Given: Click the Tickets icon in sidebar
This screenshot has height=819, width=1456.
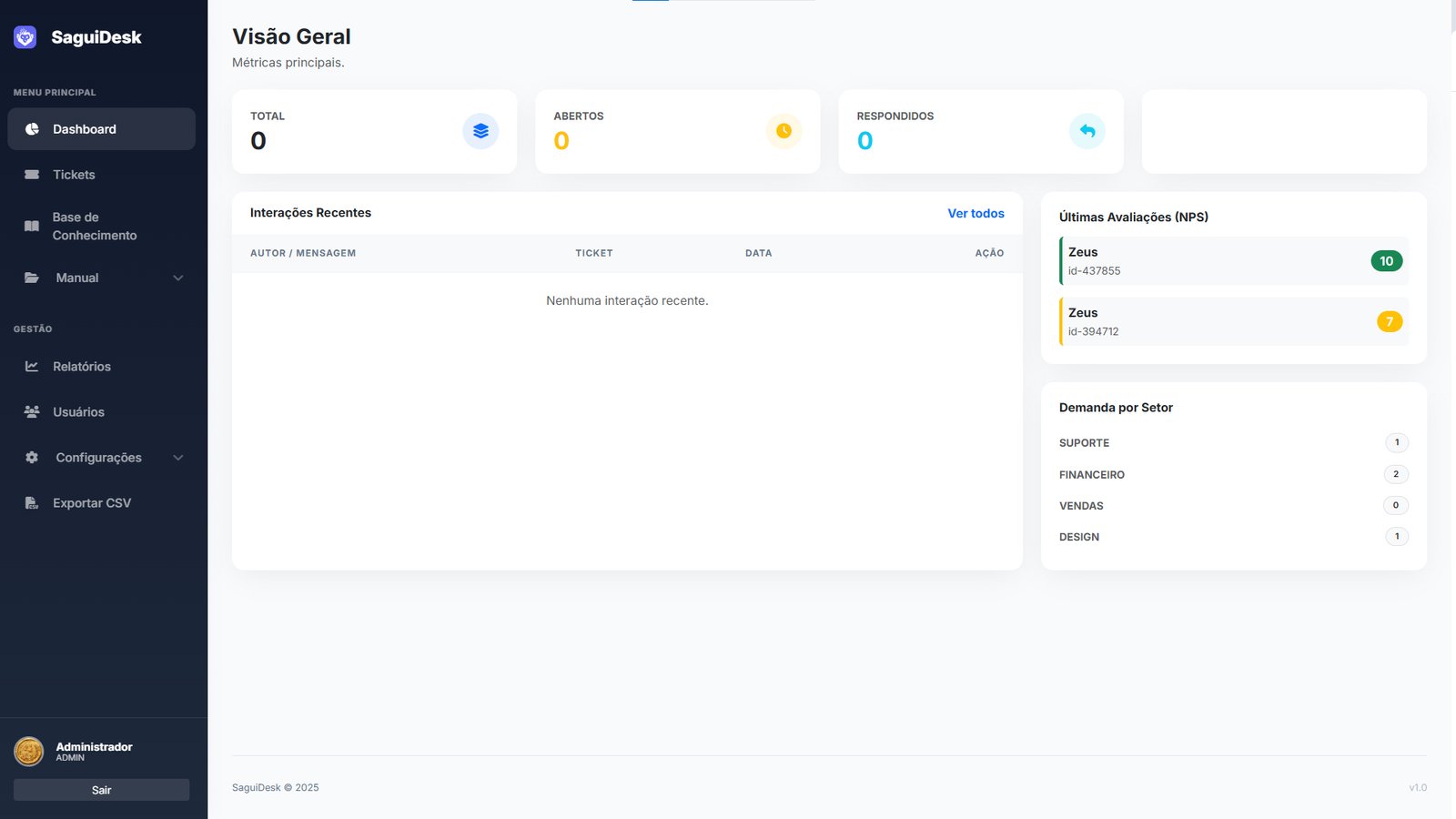Looking at the screenshot, I should 32,175.
